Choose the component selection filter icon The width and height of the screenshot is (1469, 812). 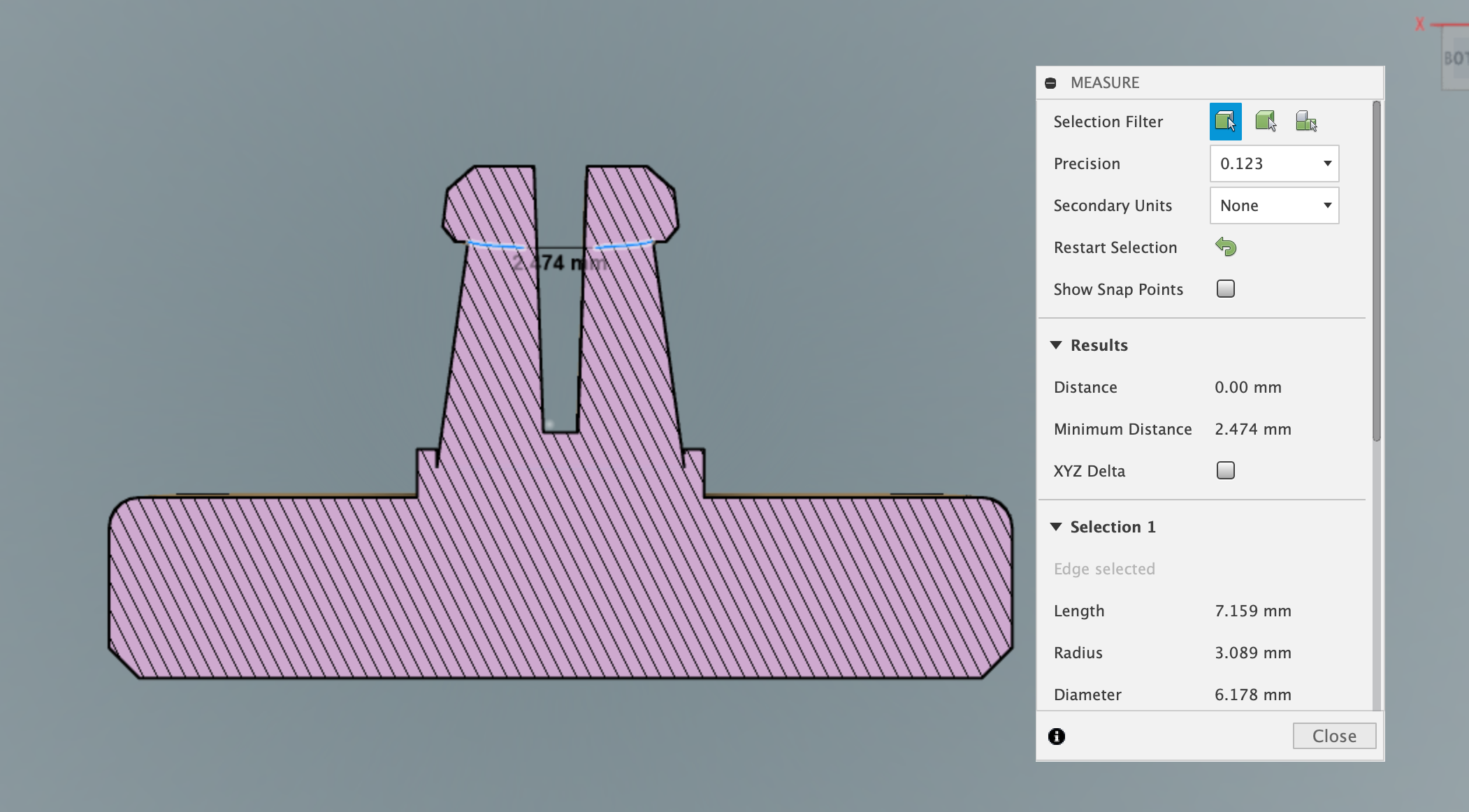click(x=1306, y=122)
